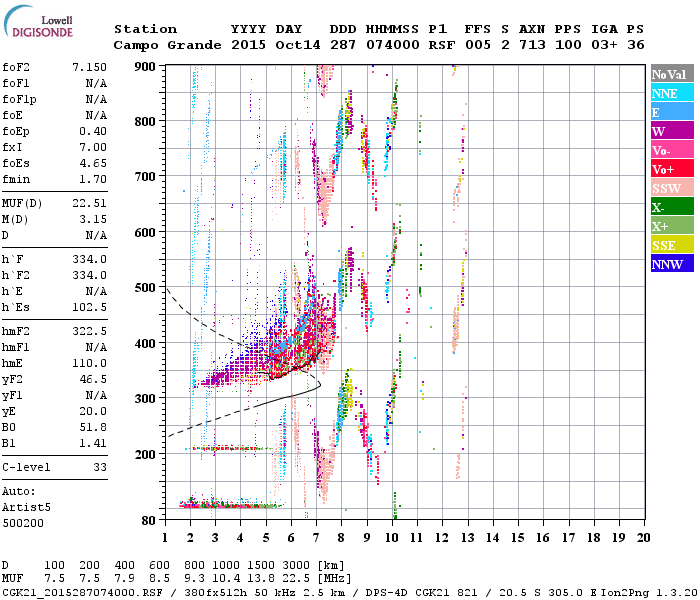Click the Campo Grande station name

coord(167,45)
